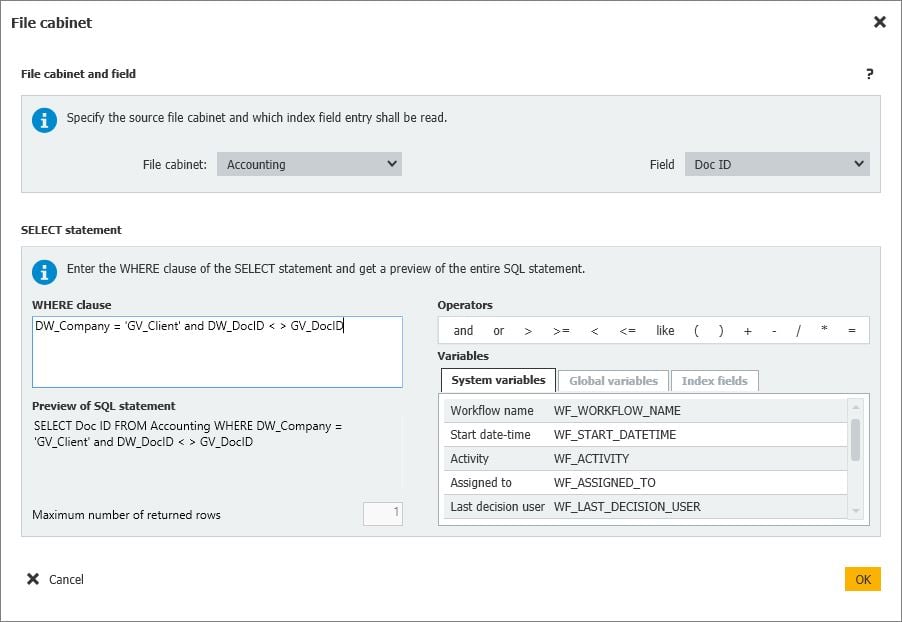Insert the less-than-or-equal operator

(x=627, y=331)
